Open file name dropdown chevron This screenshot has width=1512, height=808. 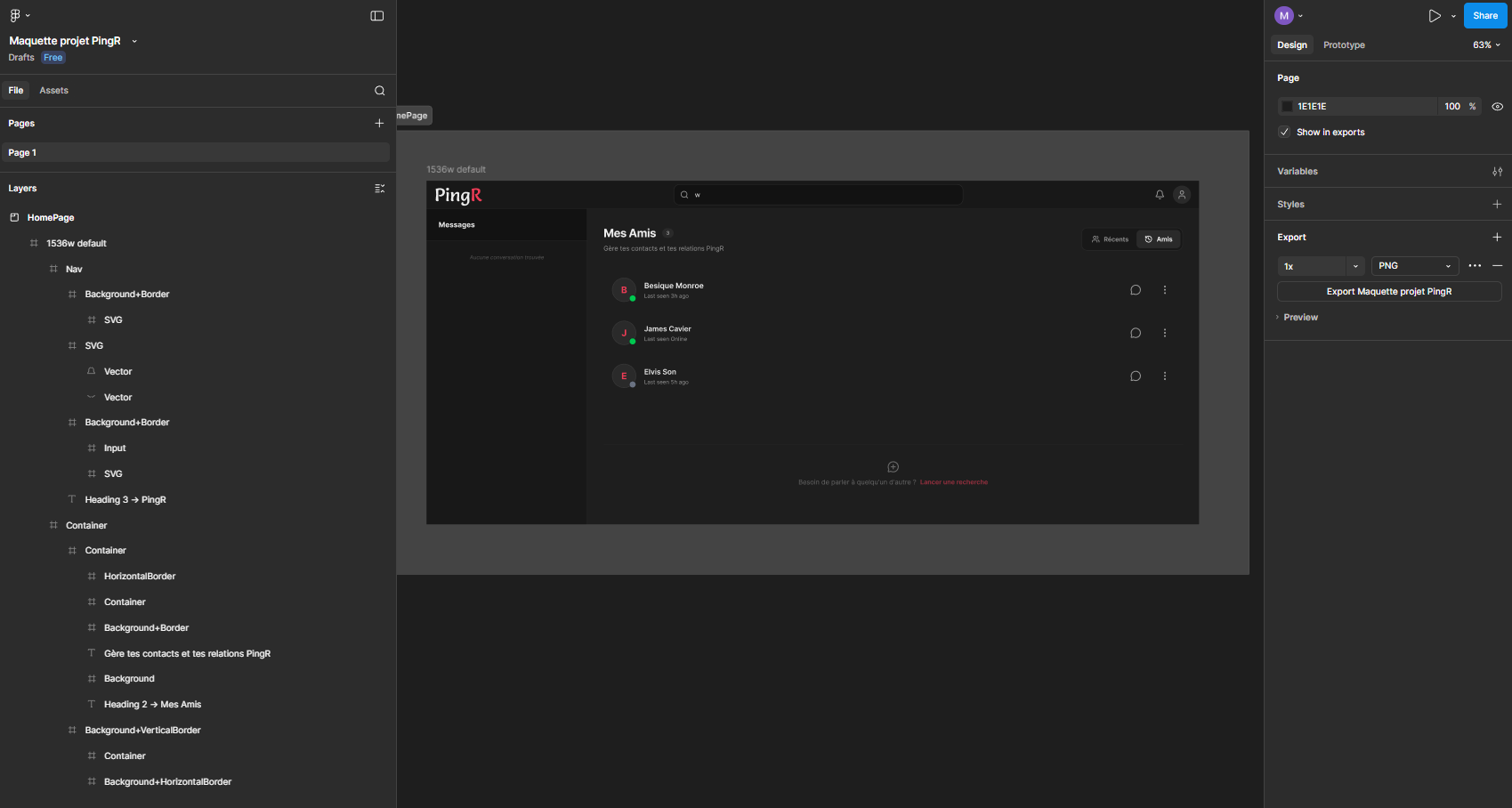134,41
